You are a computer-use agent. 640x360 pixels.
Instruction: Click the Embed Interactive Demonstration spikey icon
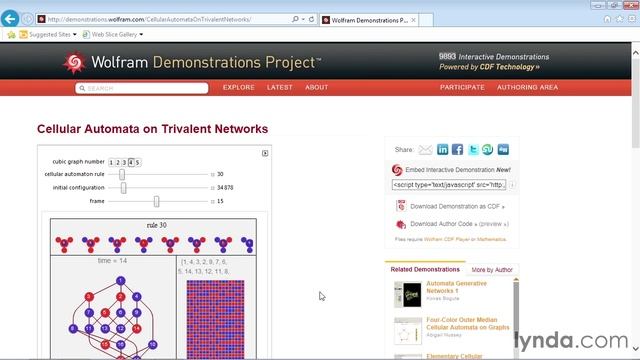[x=397, y=170]
